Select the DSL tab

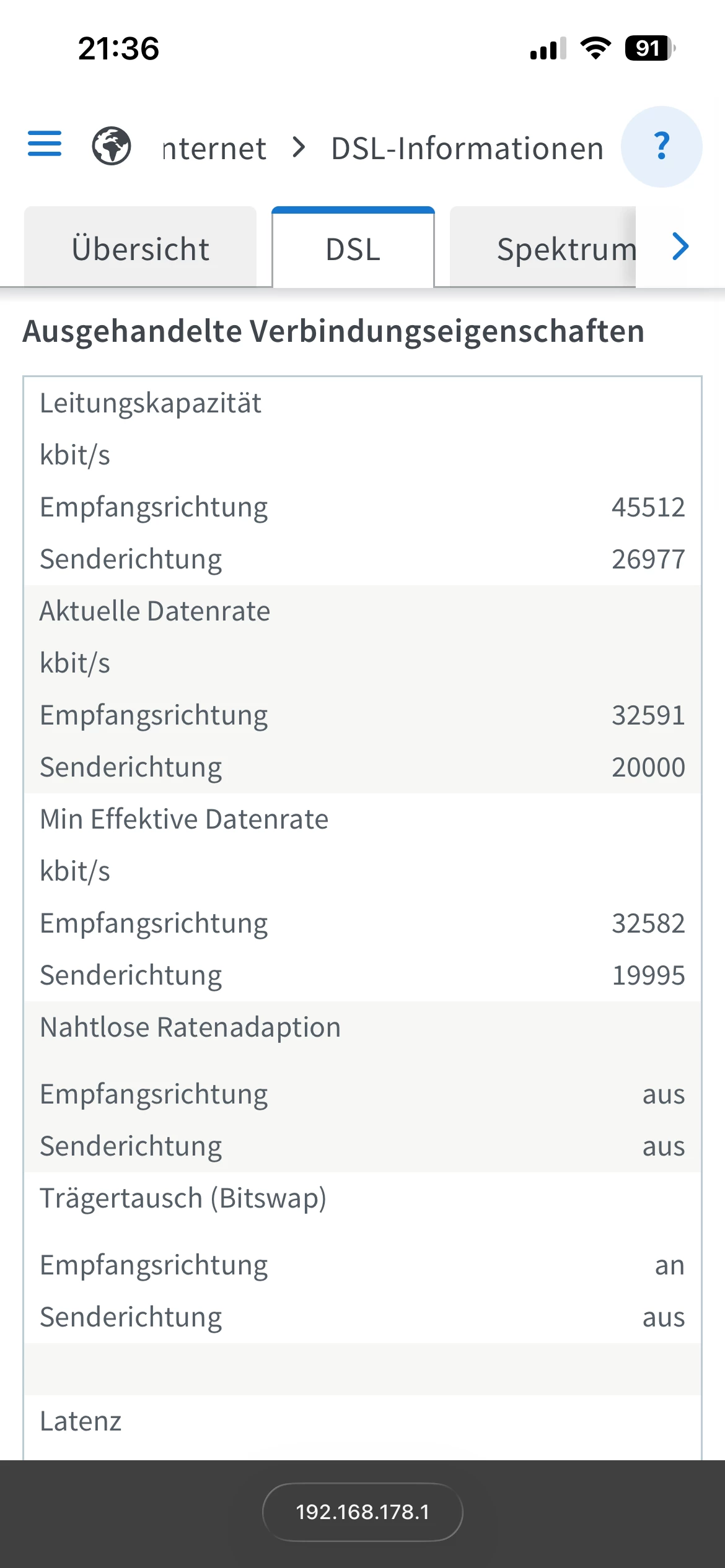click(x=353, y=249)
